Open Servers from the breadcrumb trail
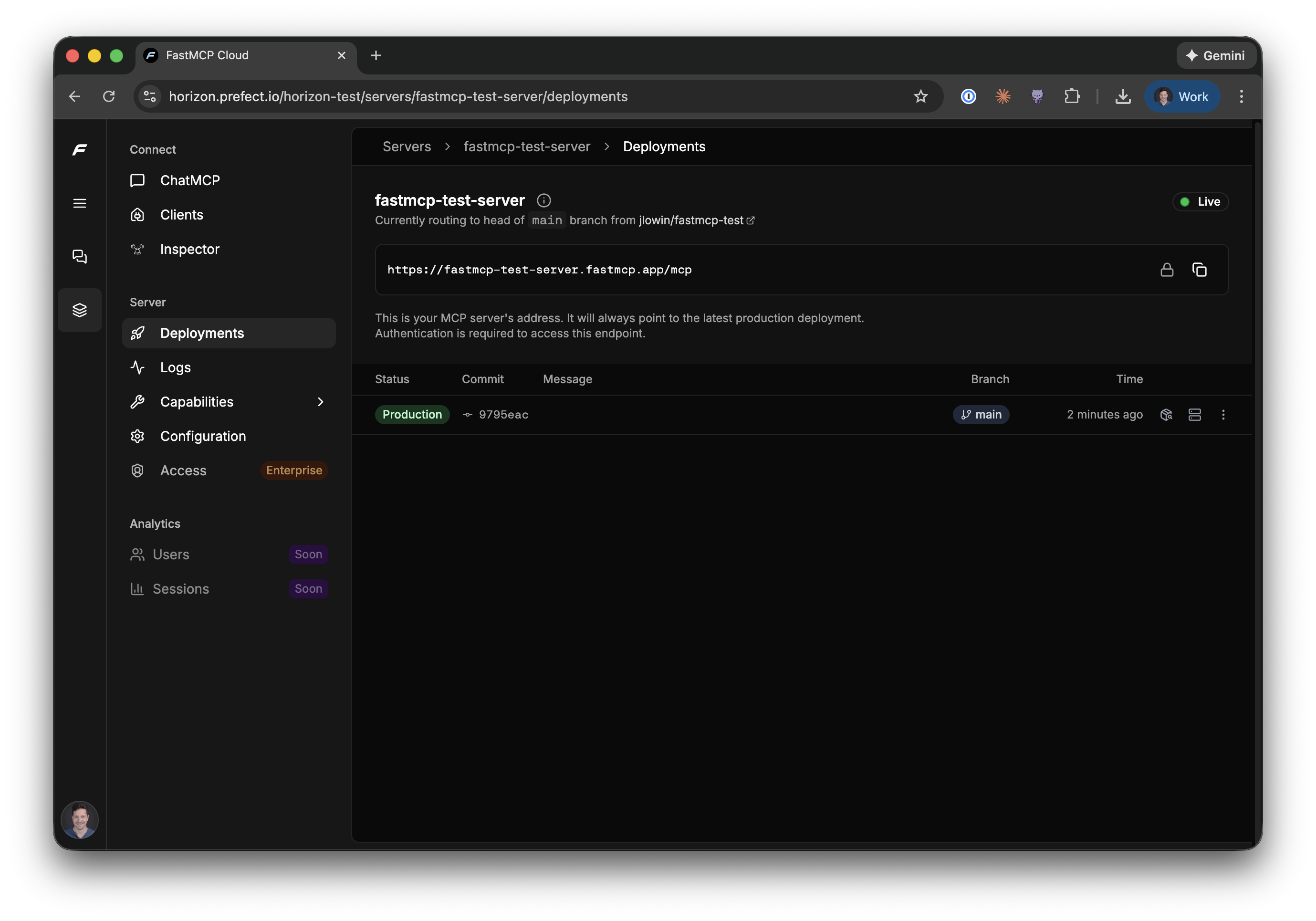The height and width of the screenshot is (921, 1316). (407, 147)
